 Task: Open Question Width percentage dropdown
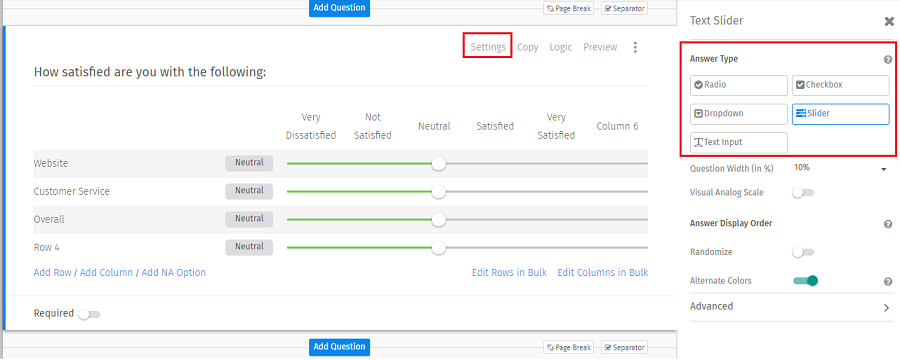(x=841, y=168)
